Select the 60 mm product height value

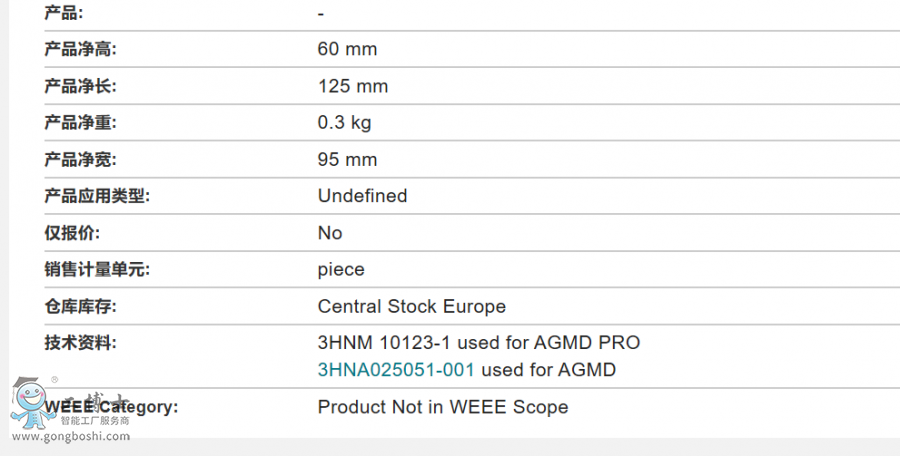pyautogui.click(x=347, y=49)
